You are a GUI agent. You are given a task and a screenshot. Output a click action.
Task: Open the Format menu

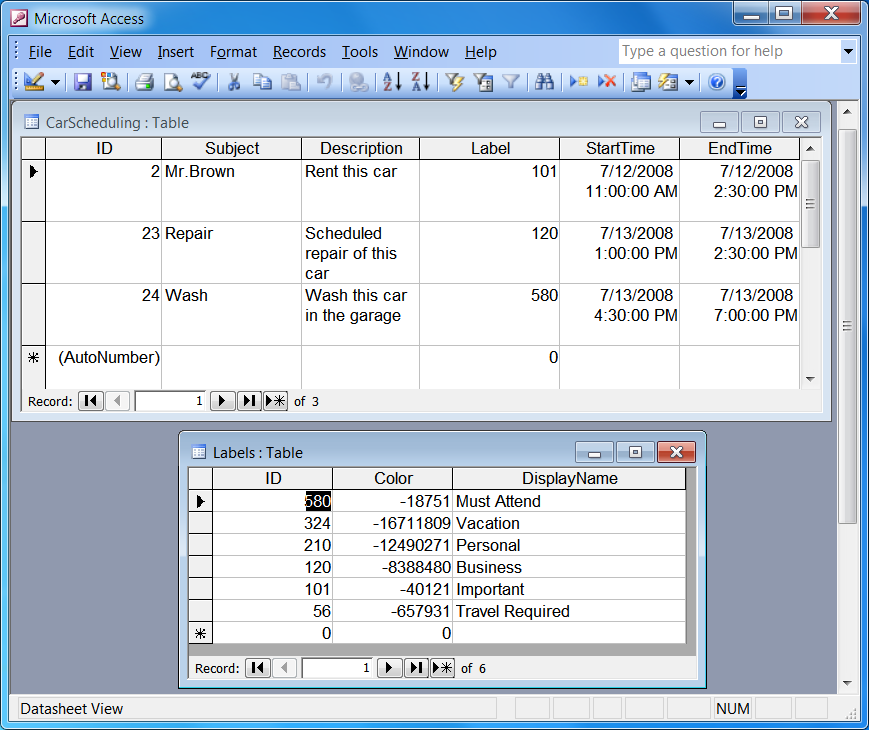pos(233,52)
